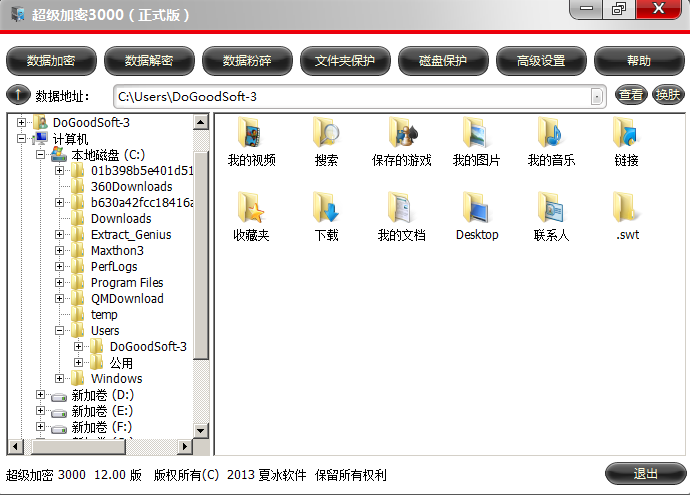
Task: Click tree vertical scrollbar down arrow
Action: tap(201, 430)
